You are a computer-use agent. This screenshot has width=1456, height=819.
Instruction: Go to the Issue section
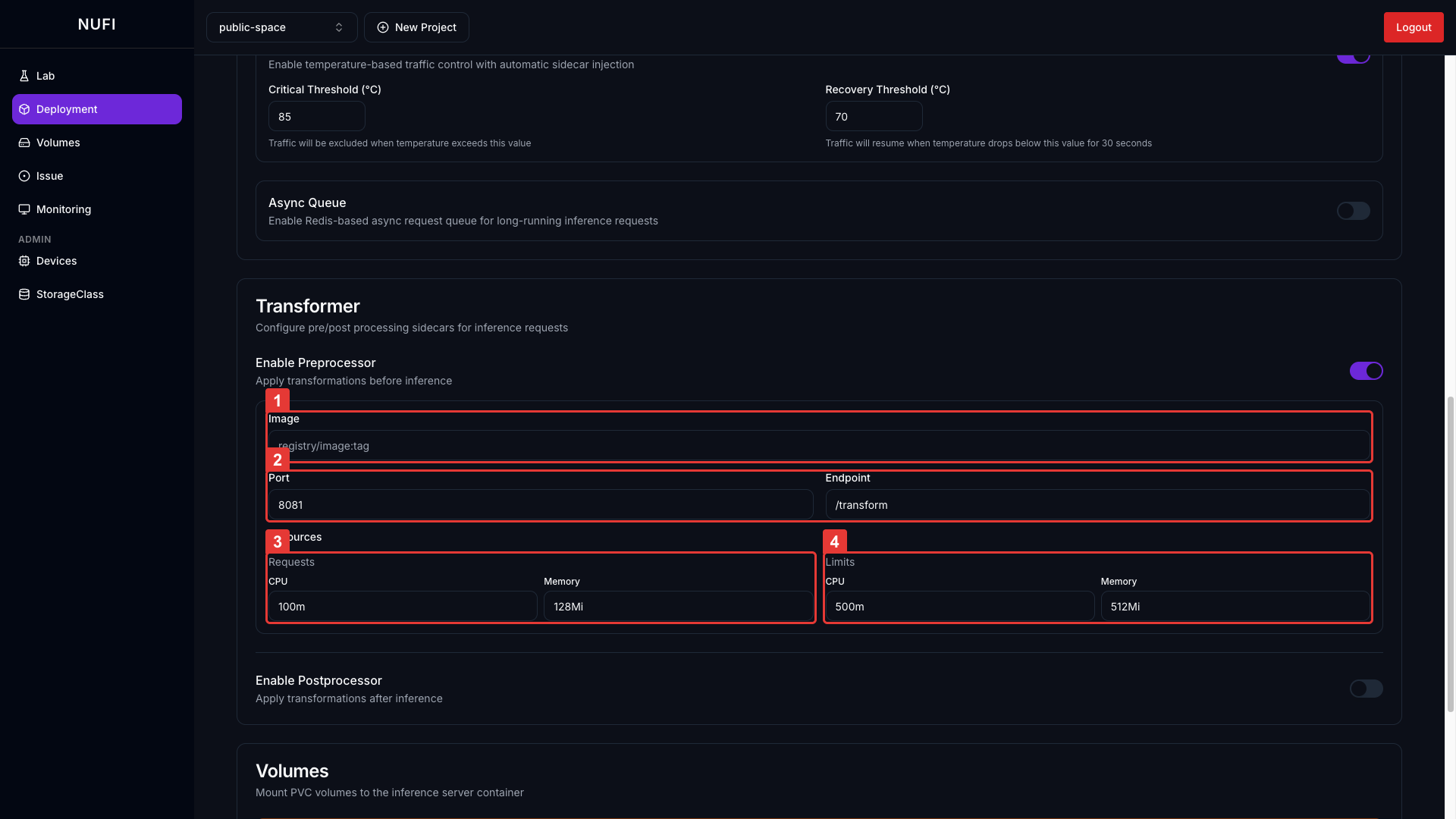click(x=50, y=176)
